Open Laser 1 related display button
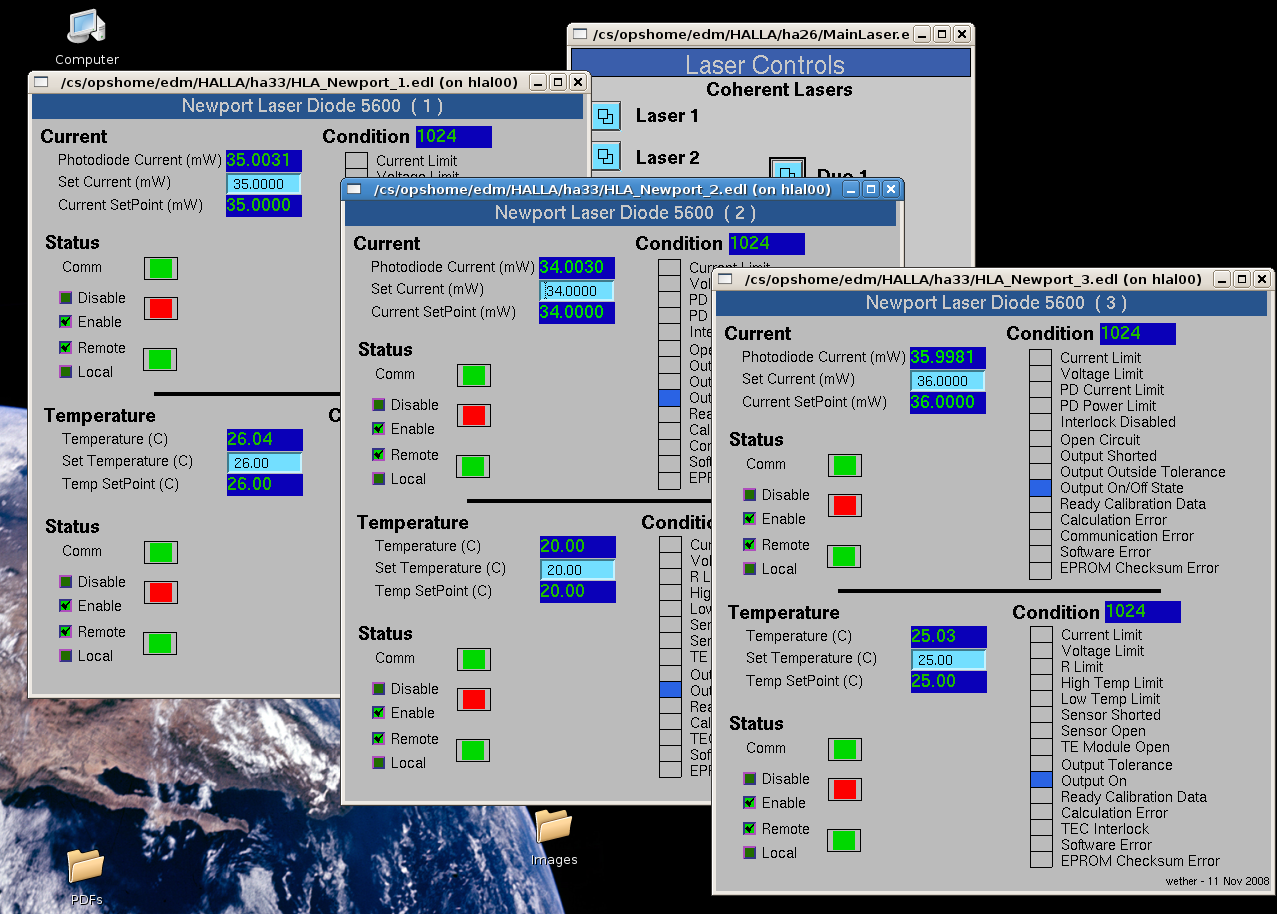The width and height of the screenshot is (1277, 914). pos(605,116)
